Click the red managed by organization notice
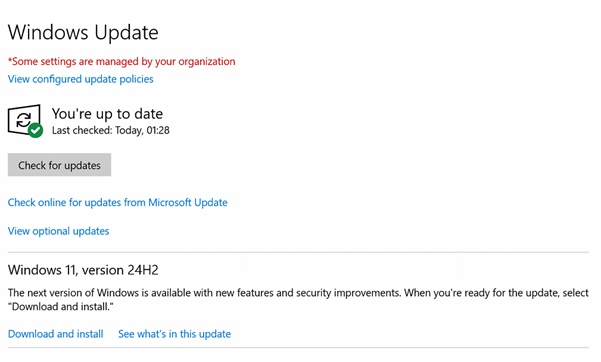The height and width of the screenshot is (362, 601). [122, 61]
